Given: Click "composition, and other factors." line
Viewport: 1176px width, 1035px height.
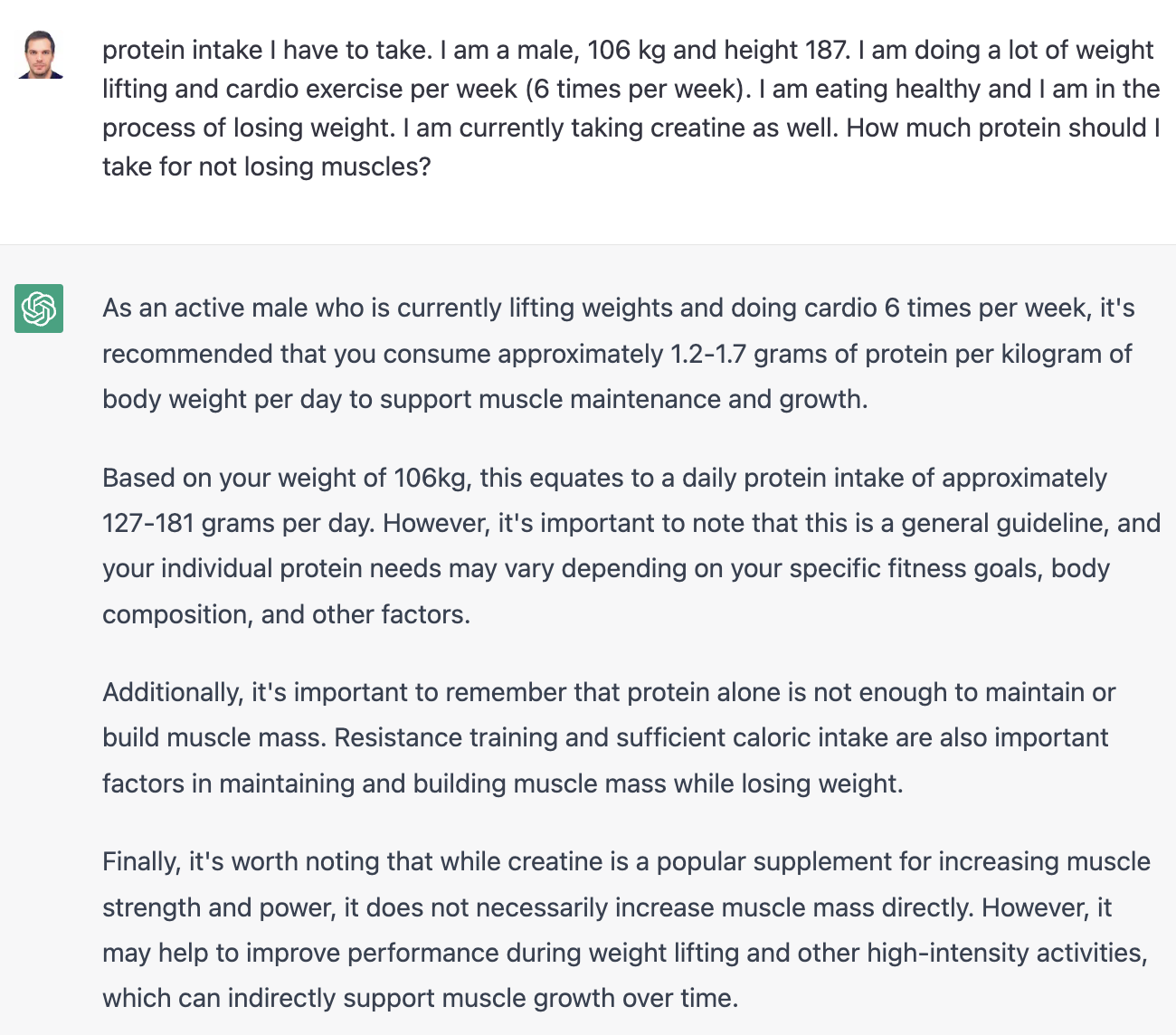Looking at the screenshot, I should [x=286, y=615].
